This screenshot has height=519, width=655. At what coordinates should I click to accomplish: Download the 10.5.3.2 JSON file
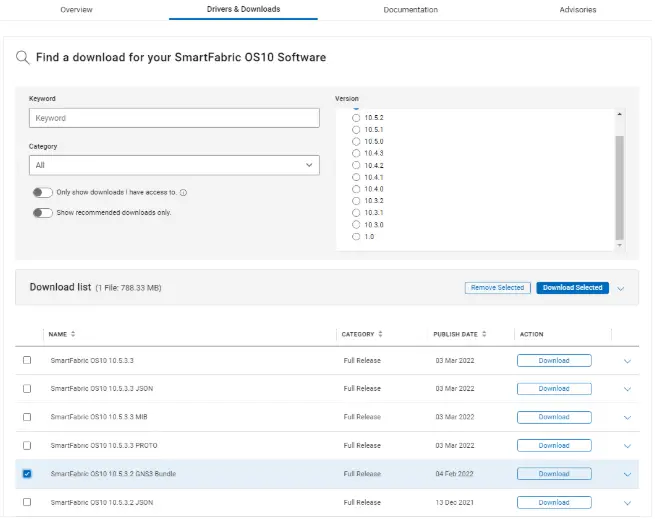[x=554, y=503]
